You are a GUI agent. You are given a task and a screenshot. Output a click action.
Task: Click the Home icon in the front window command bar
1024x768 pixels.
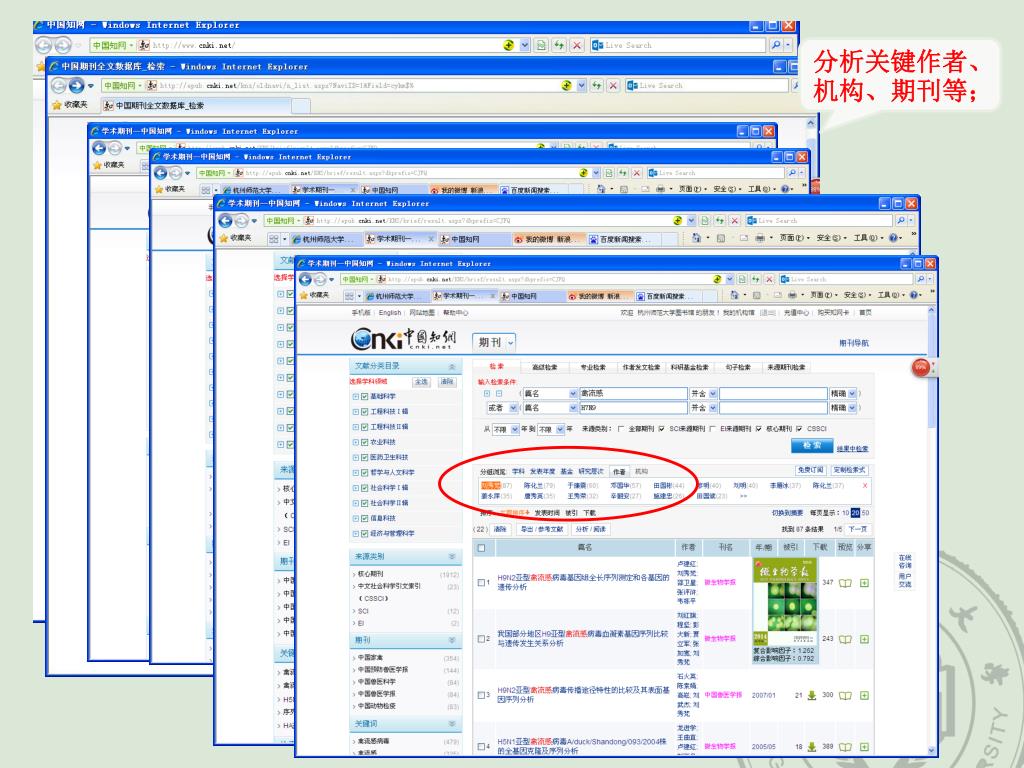[x=733, y=295]
